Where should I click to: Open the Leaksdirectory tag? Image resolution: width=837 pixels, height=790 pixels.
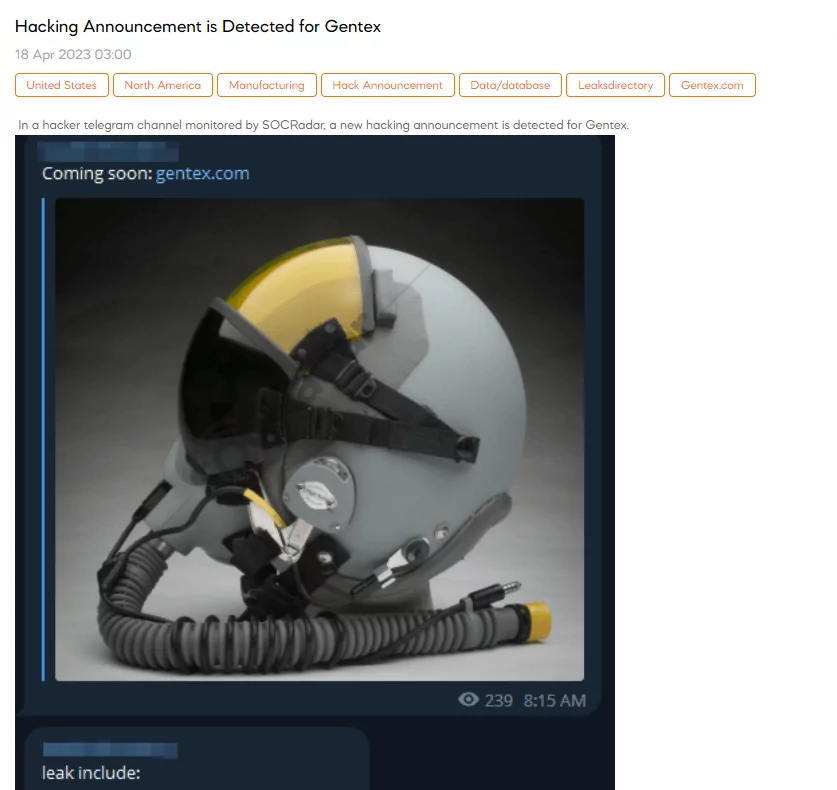pos(615,85)
